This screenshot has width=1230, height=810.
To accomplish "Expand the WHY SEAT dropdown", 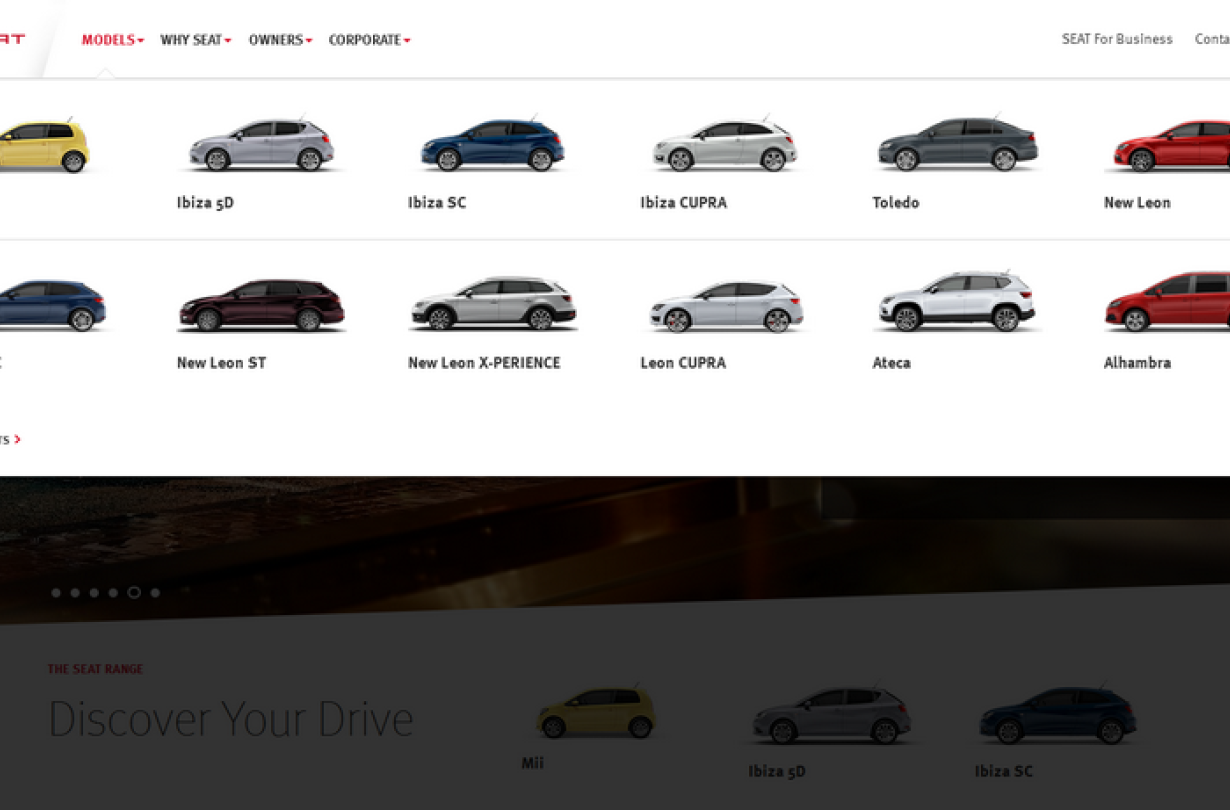I will (195, 40).
